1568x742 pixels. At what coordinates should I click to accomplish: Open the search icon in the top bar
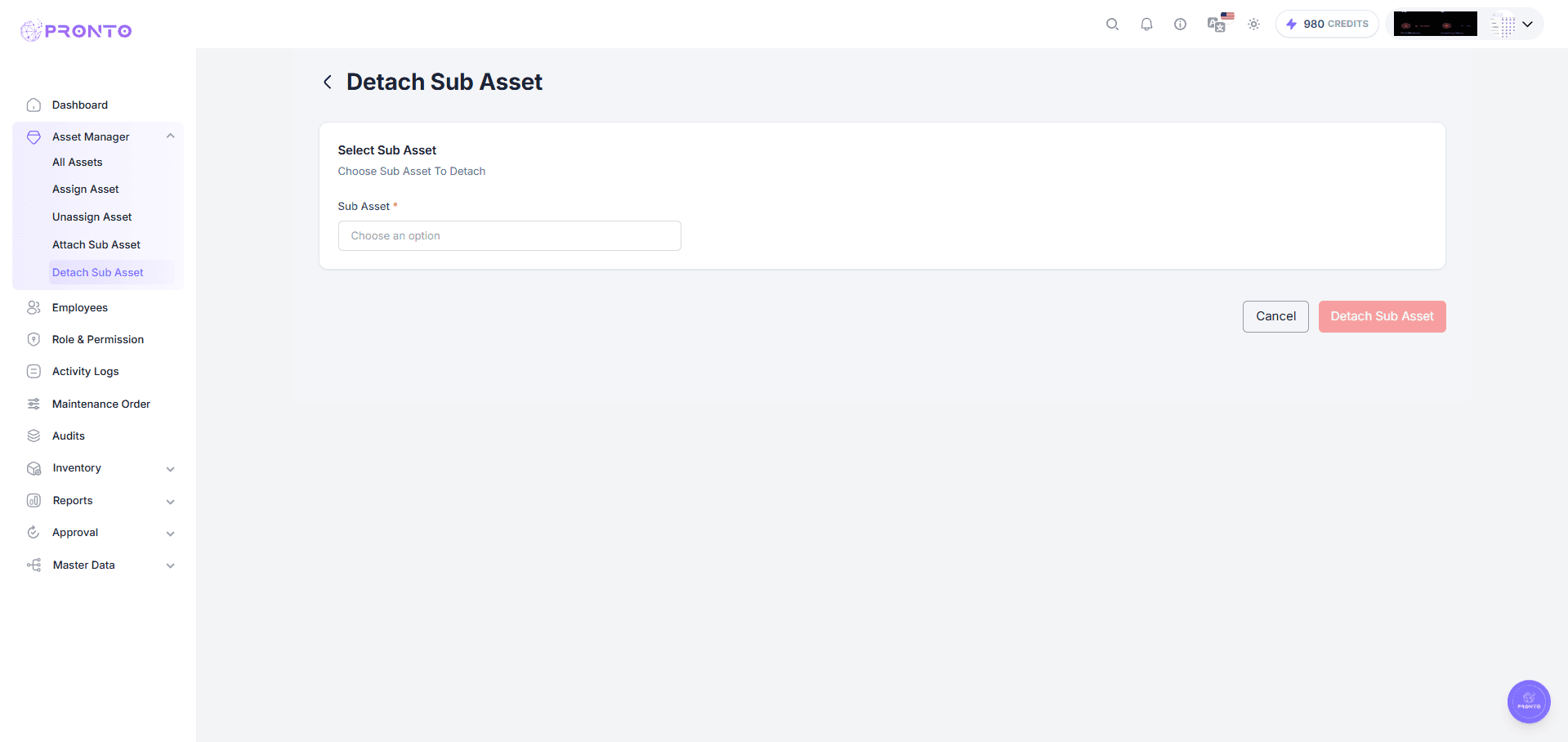[1112, 25]
